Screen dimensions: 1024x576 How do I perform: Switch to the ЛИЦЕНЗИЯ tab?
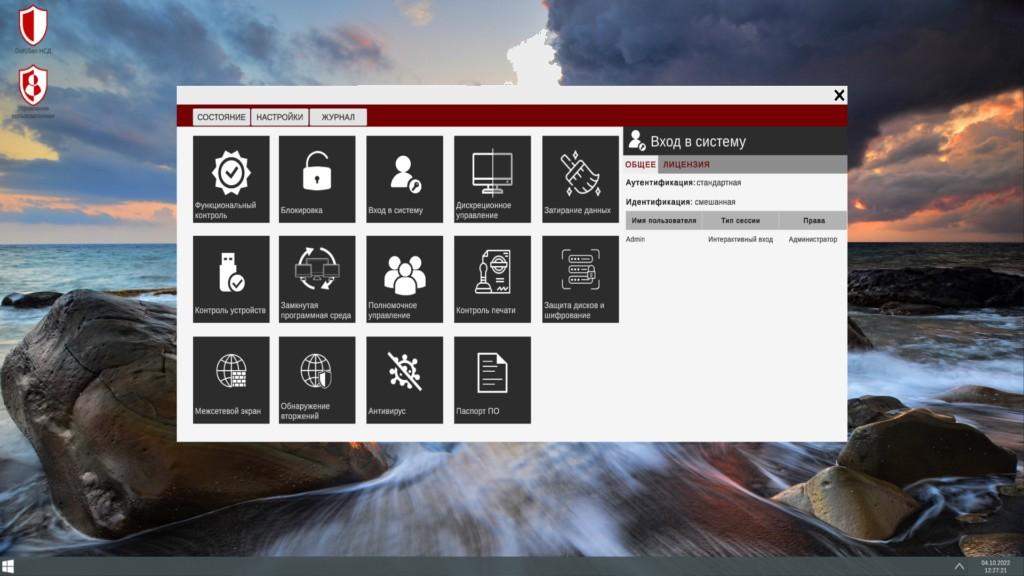tap(686, 164)
